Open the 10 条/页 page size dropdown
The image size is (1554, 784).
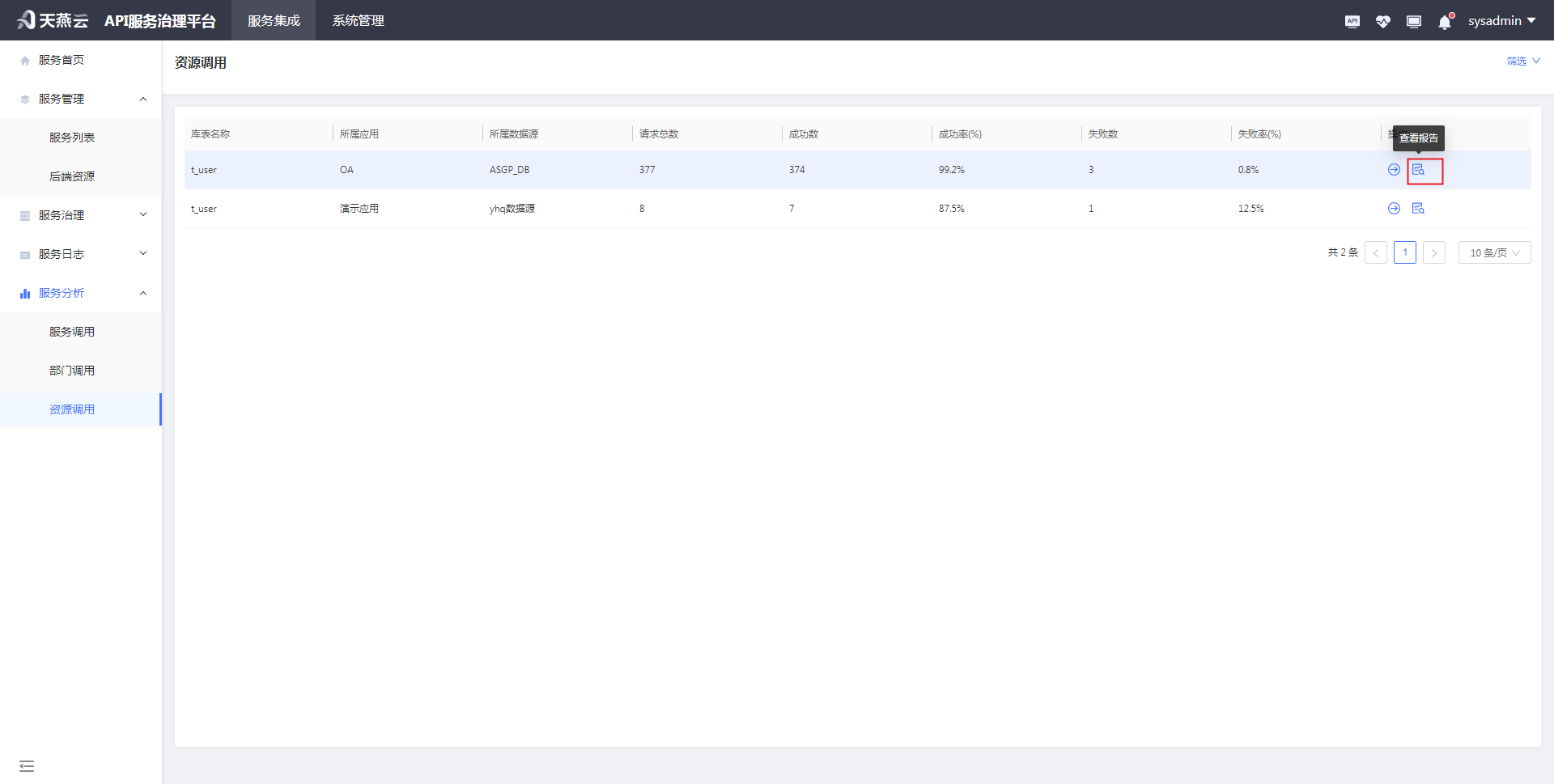click(x=1493, y=252)
